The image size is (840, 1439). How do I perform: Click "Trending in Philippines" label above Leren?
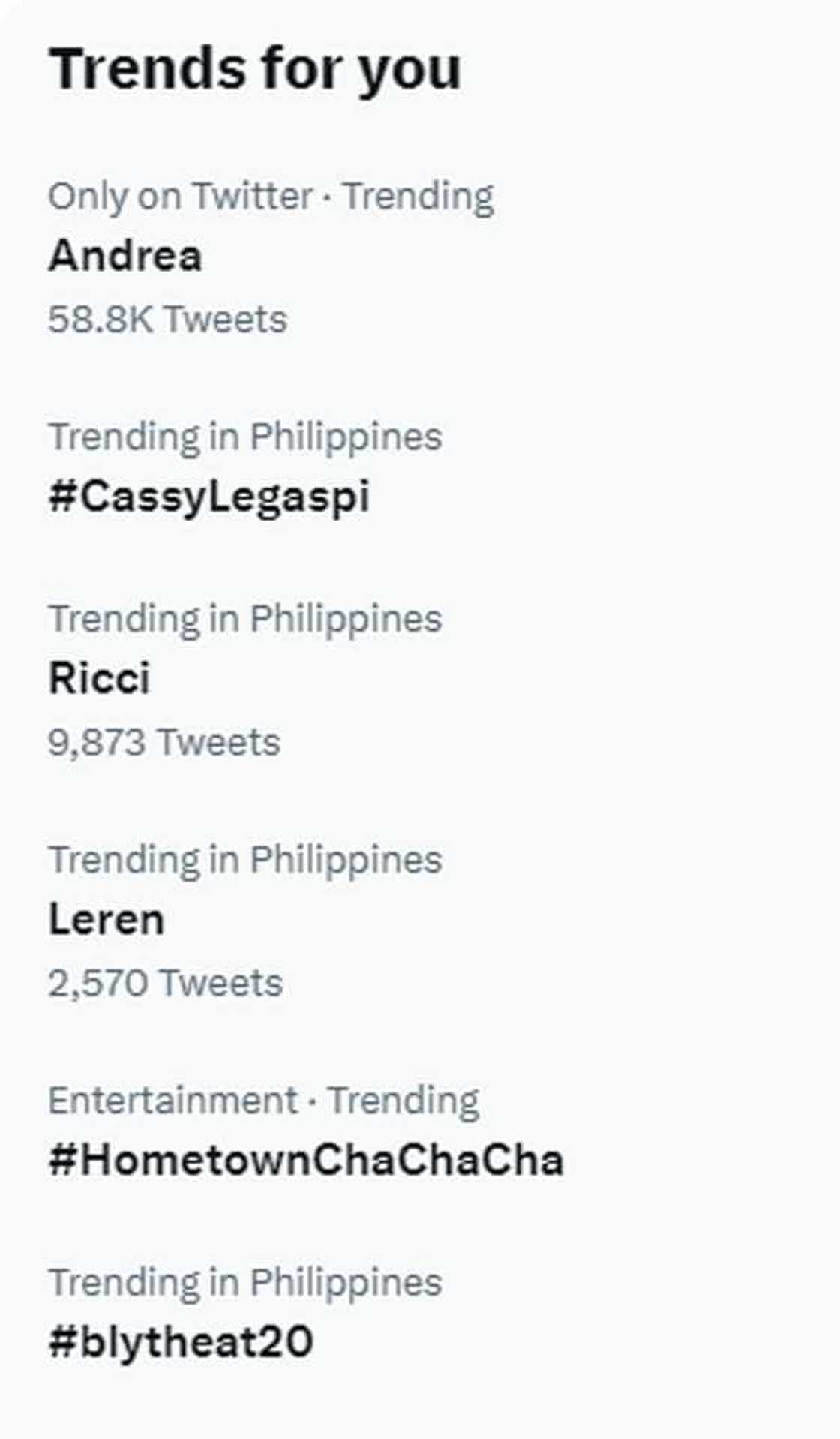point(245,860)
